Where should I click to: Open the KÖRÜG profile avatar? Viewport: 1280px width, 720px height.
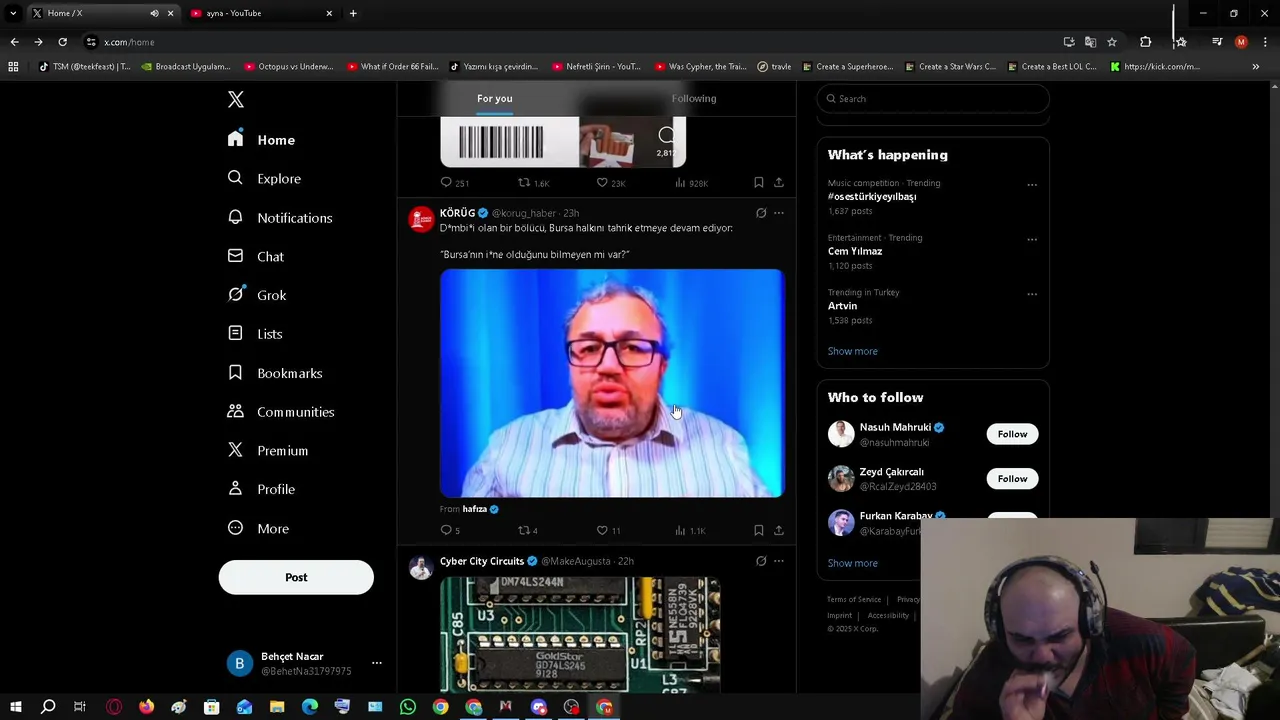coord(421,219)
